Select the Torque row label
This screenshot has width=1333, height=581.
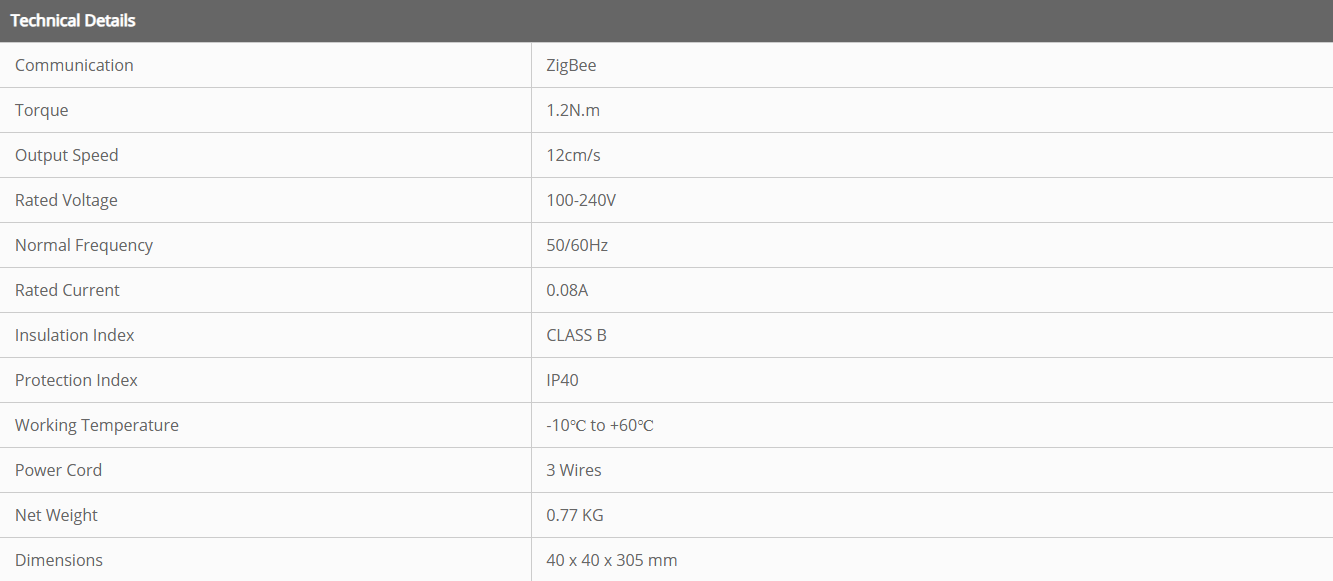pos(42,110)
